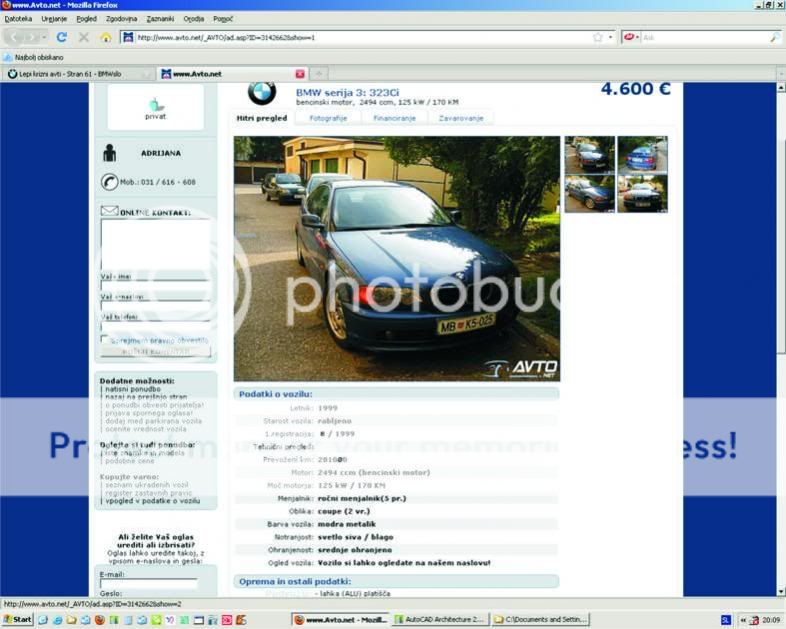Click the phone icon next to Mob. number
Image resolution: width=786 pixels, height=629 pixels.
click(x=109, y=182)
